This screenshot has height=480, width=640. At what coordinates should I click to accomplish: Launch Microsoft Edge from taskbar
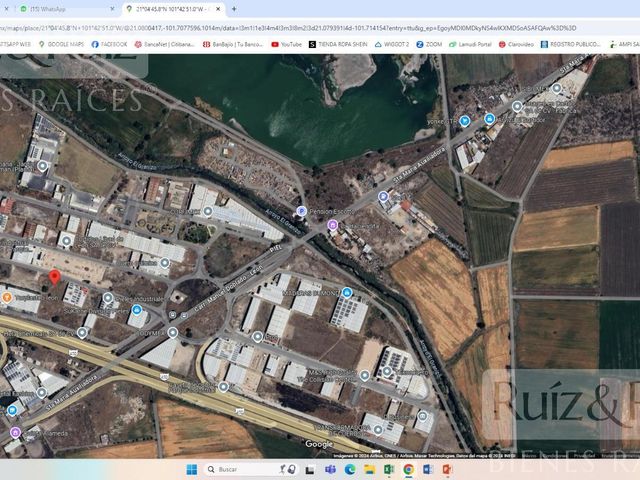(x=349, y=469)
